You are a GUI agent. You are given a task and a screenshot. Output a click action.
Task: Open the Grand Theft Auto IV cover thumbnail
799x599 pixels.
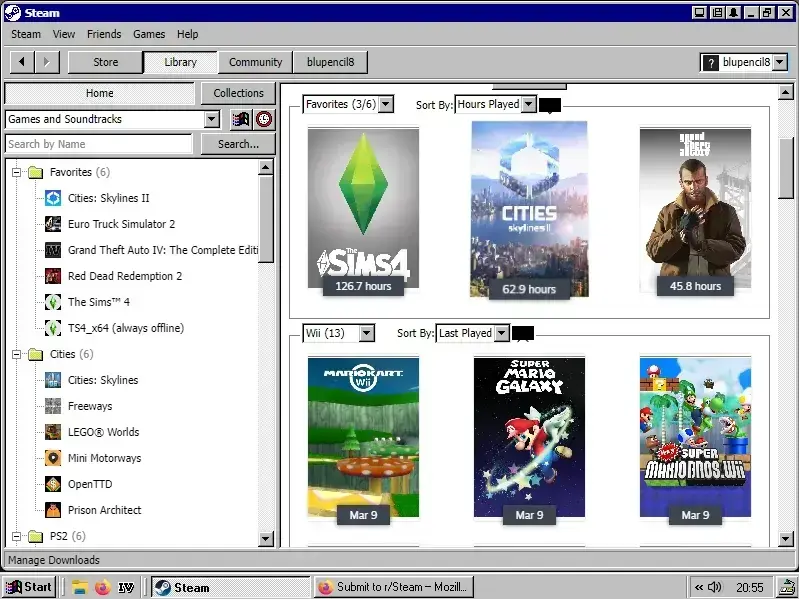[695, 209]
